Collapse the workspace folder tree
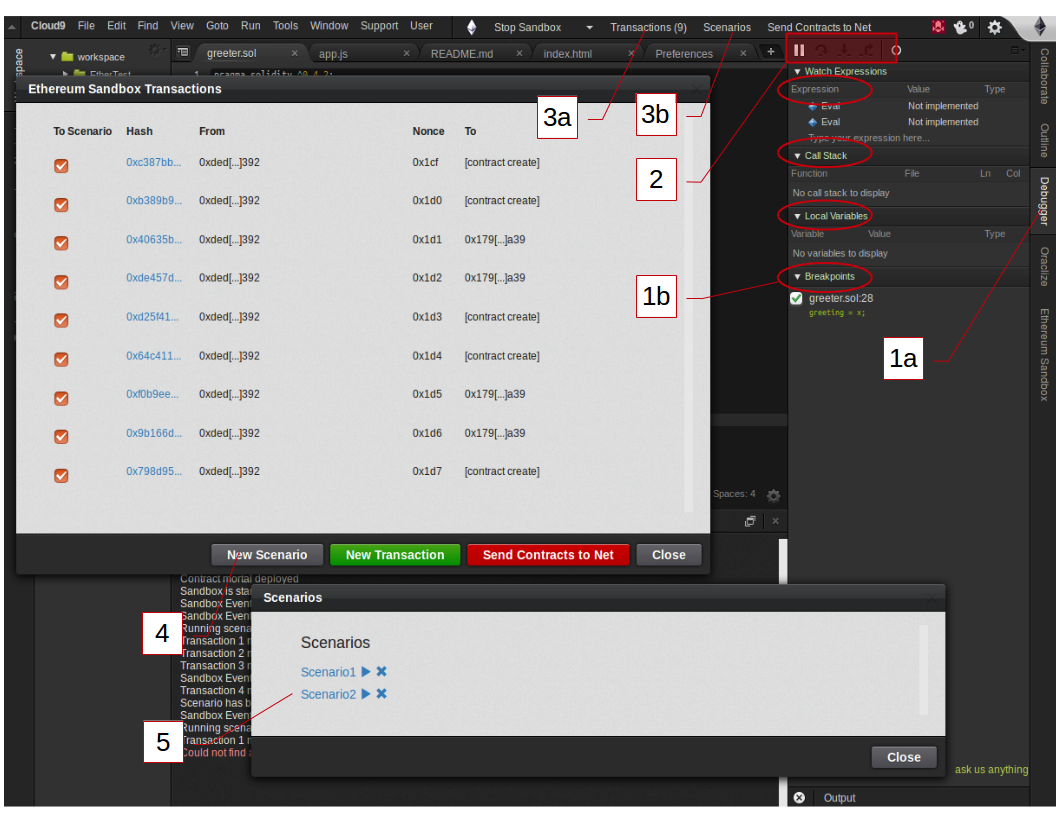 (53, 57)
